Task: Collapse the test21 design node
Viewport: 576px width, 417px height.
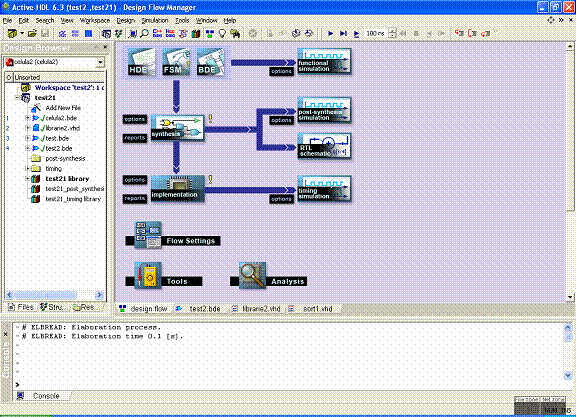Action: tap(17, 98)
